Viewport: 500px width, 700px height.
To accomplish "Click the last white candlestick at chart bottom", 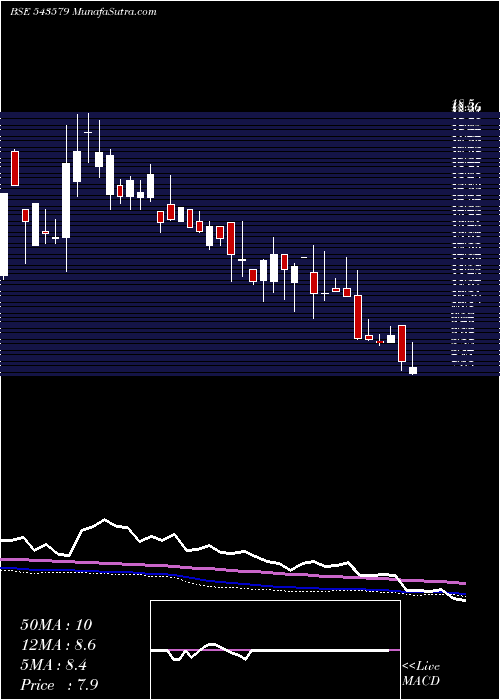I will pos(413,370).
